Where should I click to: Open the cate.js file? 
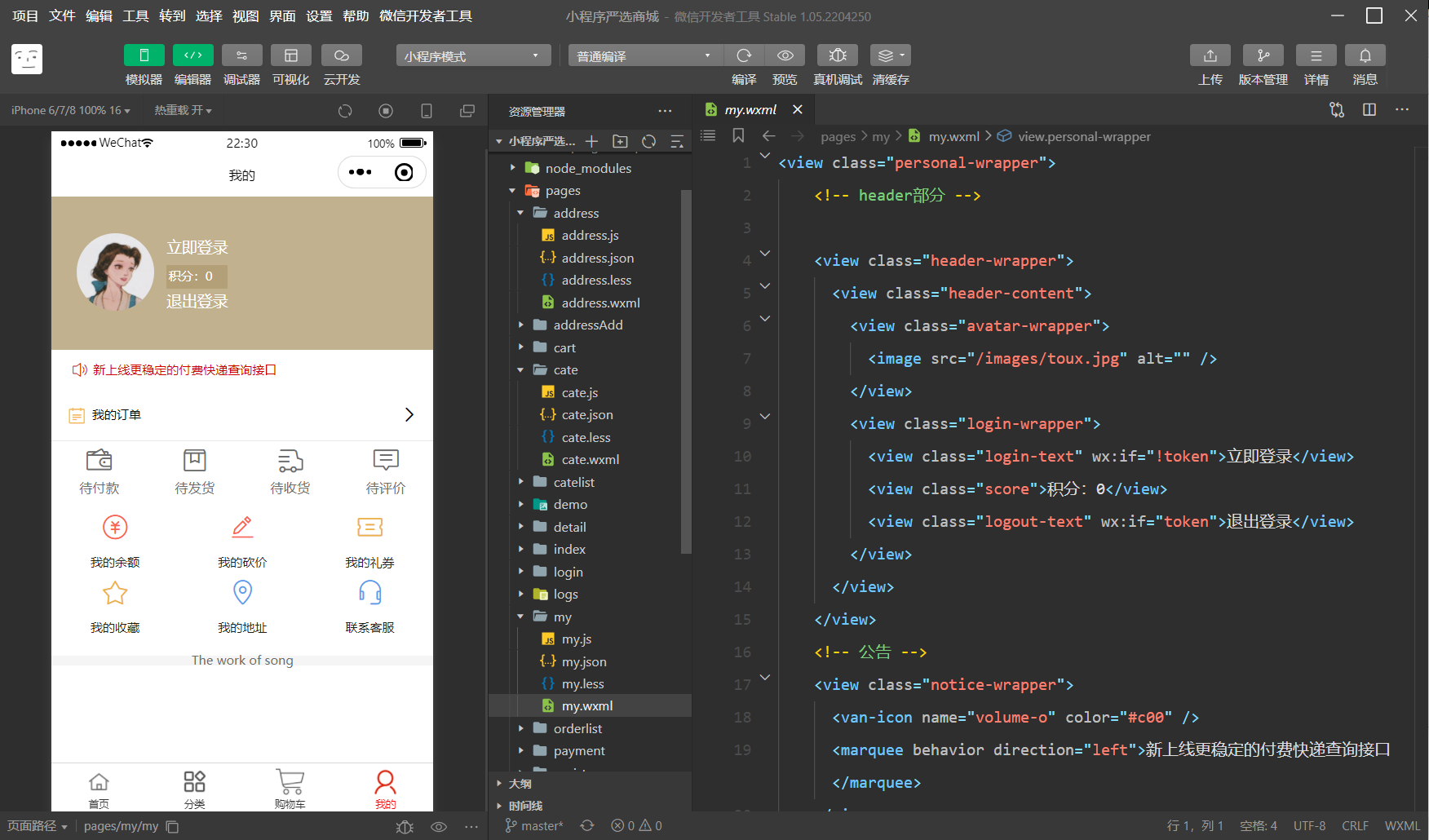click(x=579, y=392)
